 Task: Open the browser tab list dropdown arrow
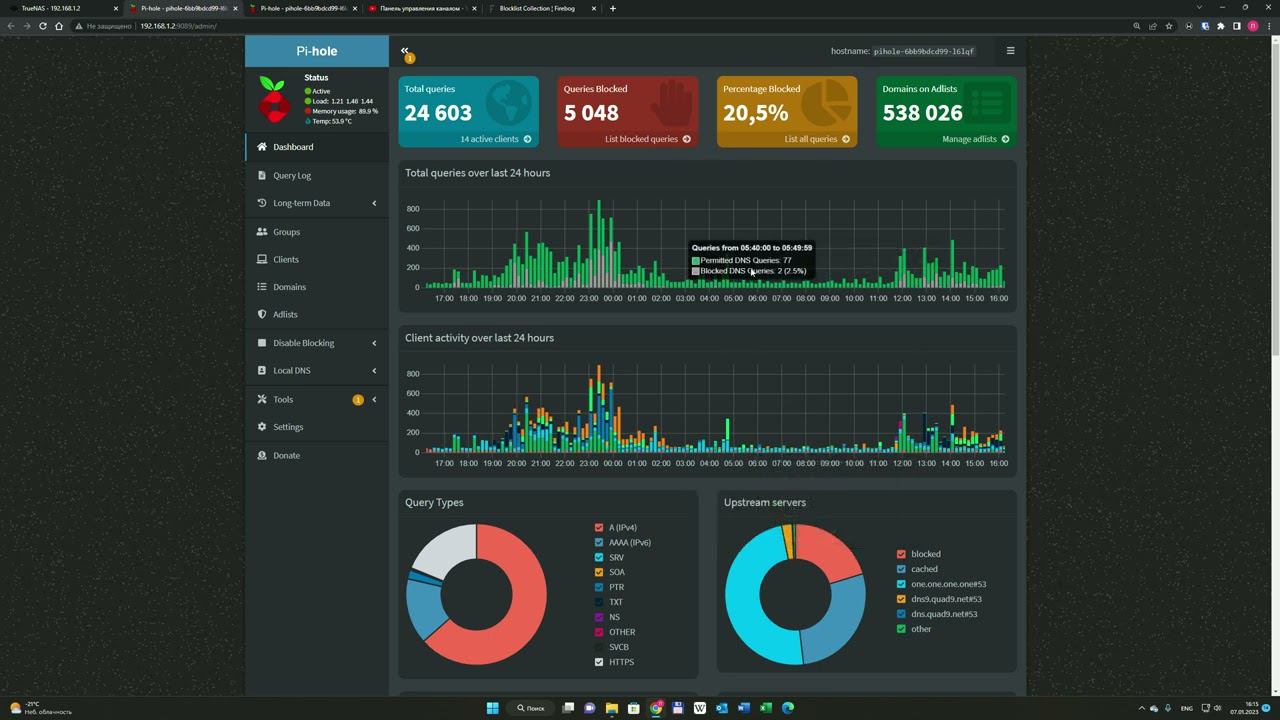coord(1199,8)
